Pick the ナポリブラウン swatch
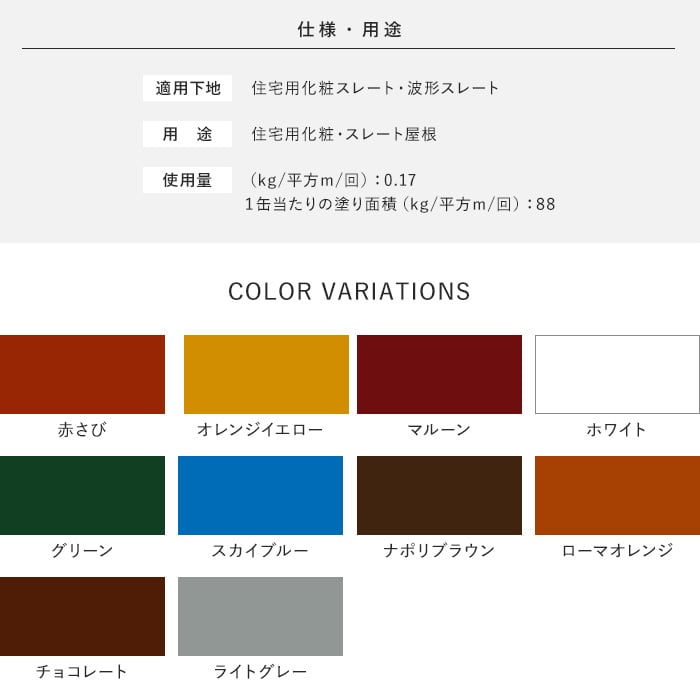The height and width of the screenshot is (700, 700). pyautogui.click(x=439, y=495)
